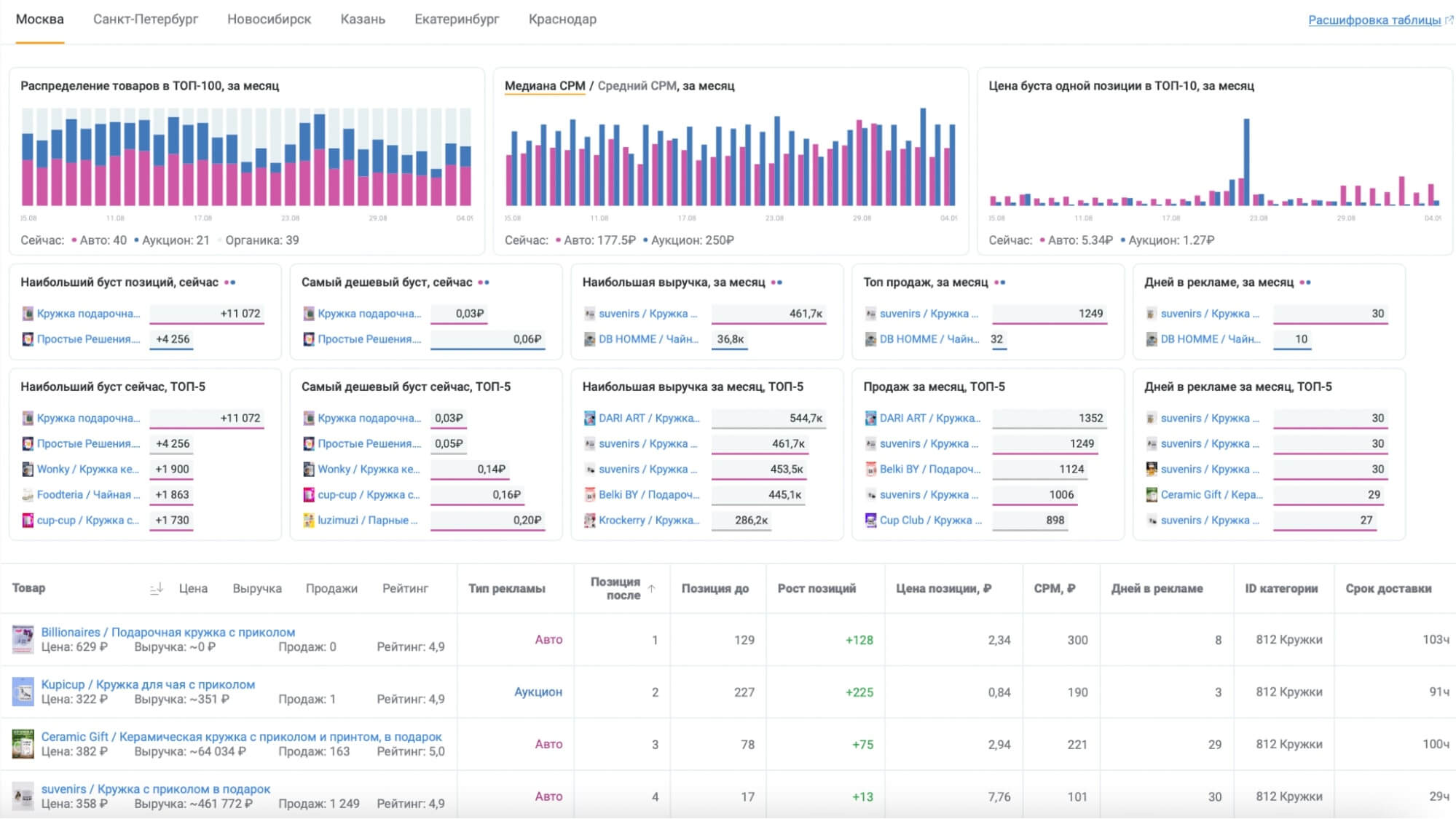Click colored dots next to Самый дешевый буст, сейчас
This screenshot has width=1456, height=819.
484,282
